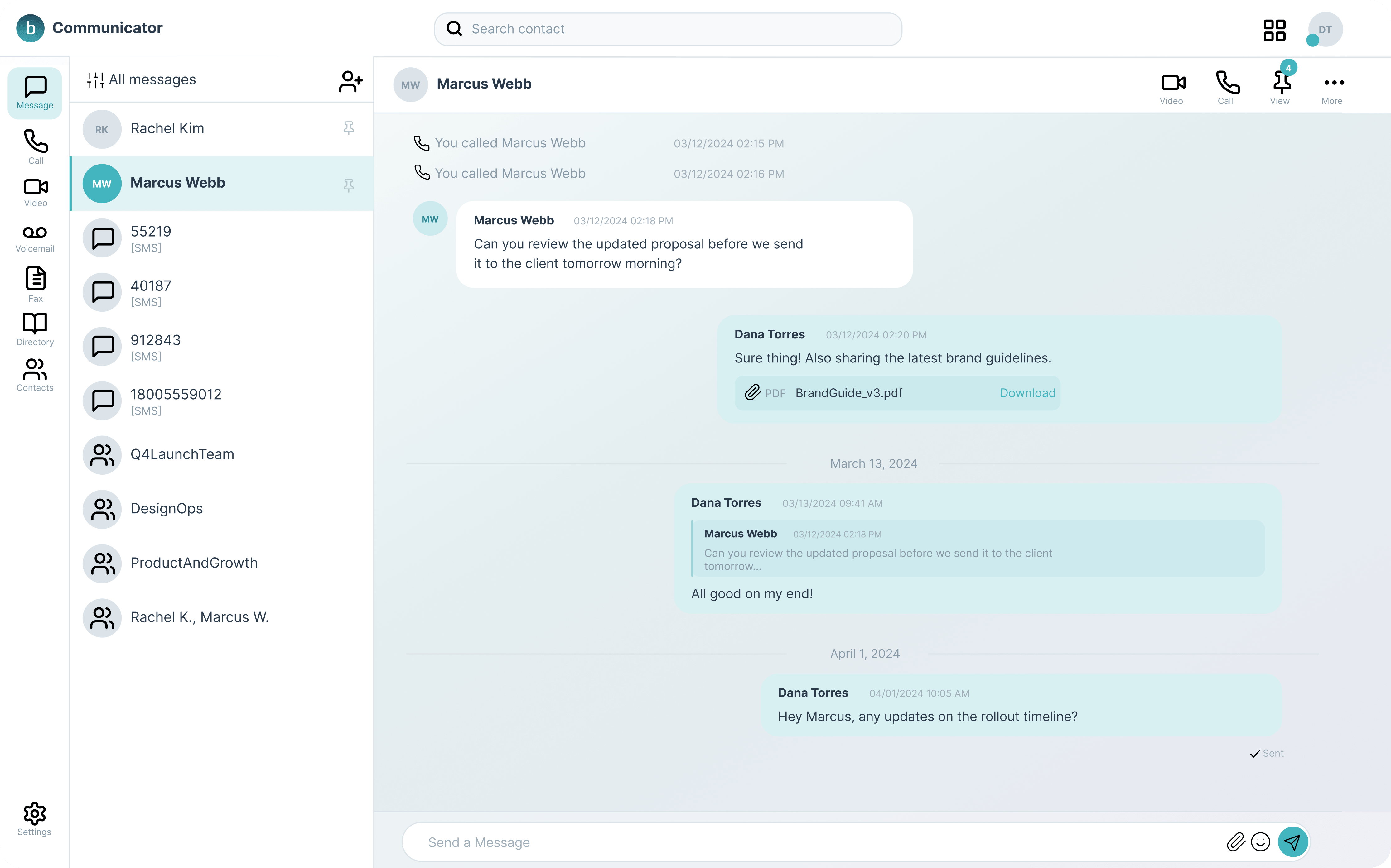Viewport: 1391px width, 868px height.
Task: View pinned messages icon with badge
Action: click(1281, 88)
